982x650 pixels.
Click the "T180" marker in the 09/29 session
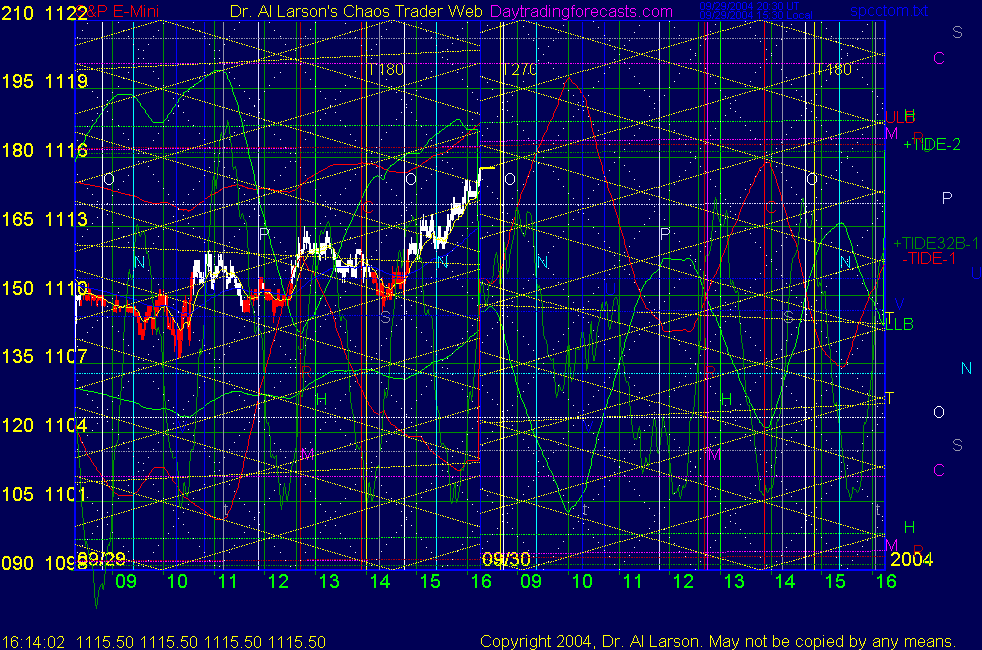point(385,70)
